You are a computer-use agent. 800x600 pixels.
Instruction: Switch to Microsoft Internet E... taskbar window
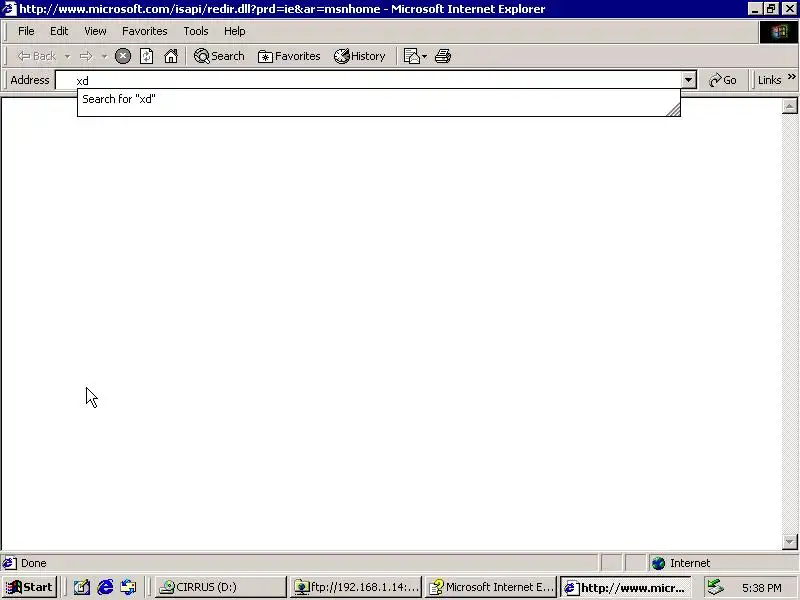pos(491,587)
